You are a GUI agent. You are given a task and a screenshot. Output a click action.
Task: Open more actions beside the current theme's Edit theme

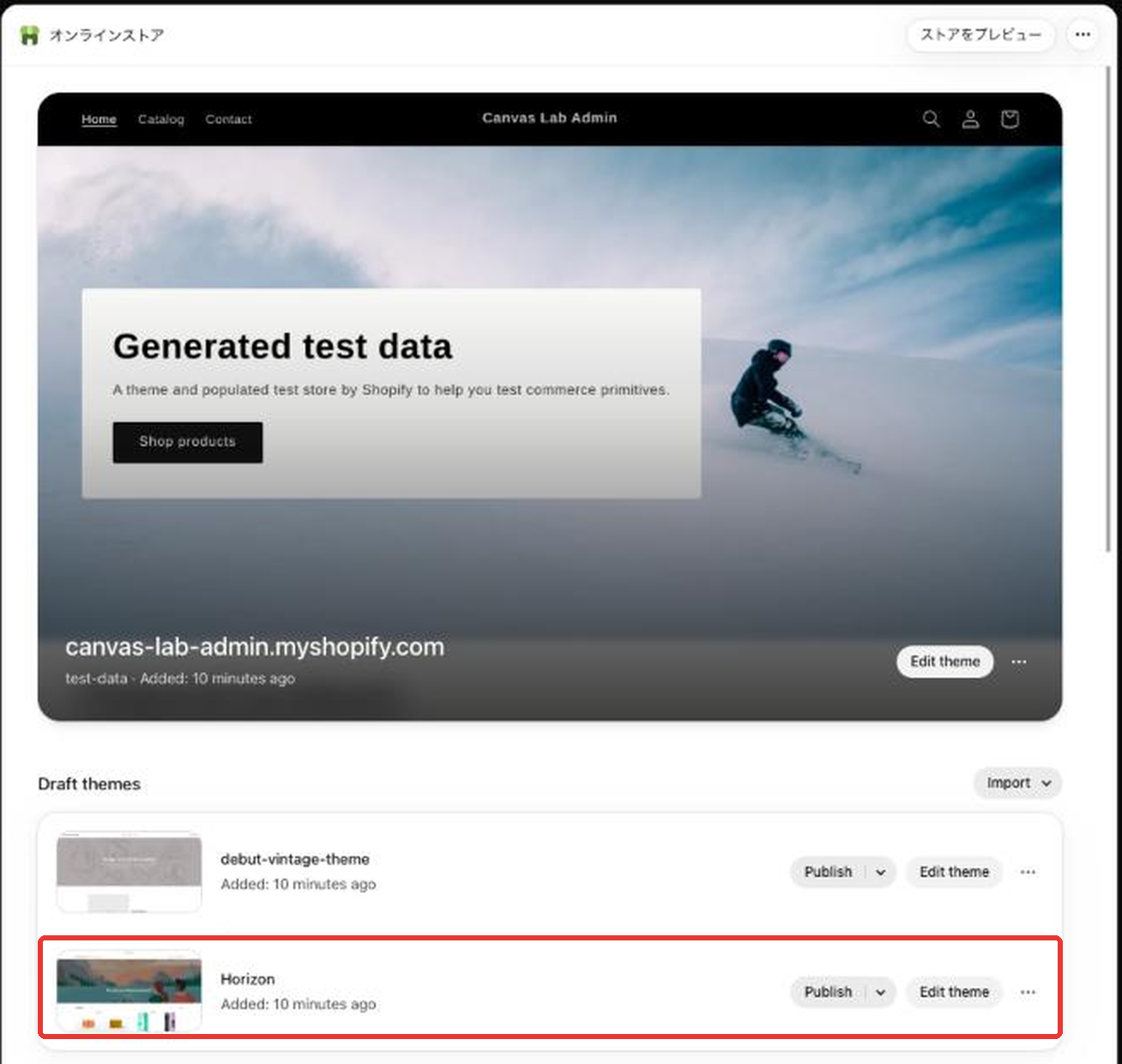(1019, 662)
